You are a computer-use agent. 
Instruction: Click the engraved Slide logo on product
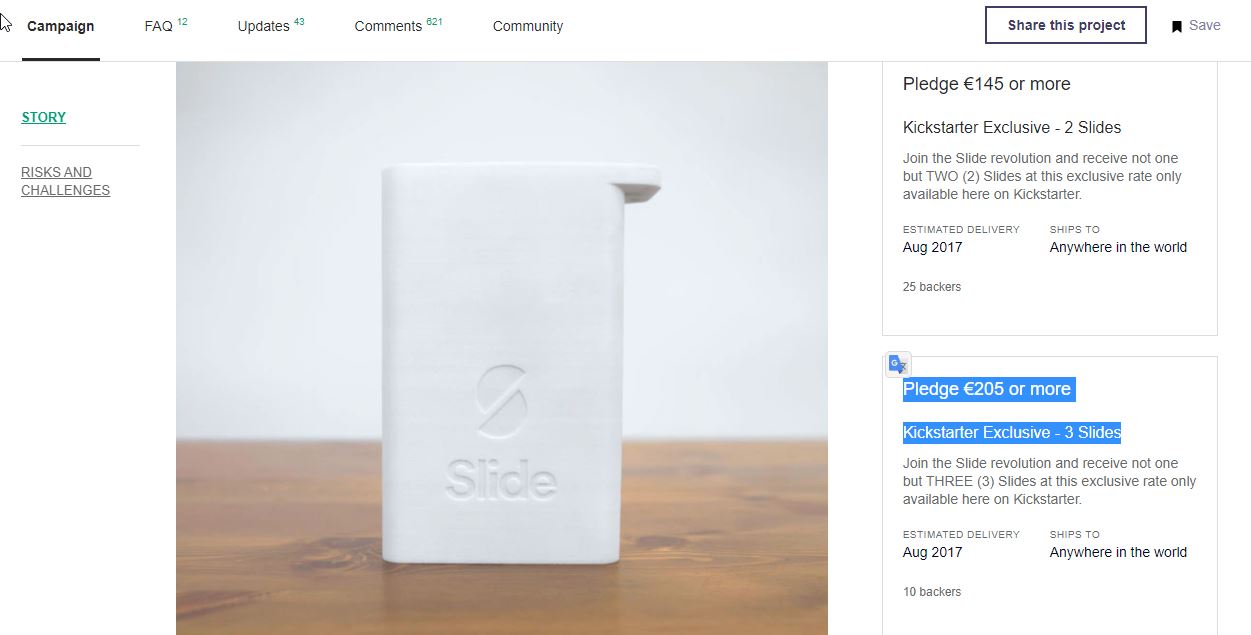pos(502,433)
